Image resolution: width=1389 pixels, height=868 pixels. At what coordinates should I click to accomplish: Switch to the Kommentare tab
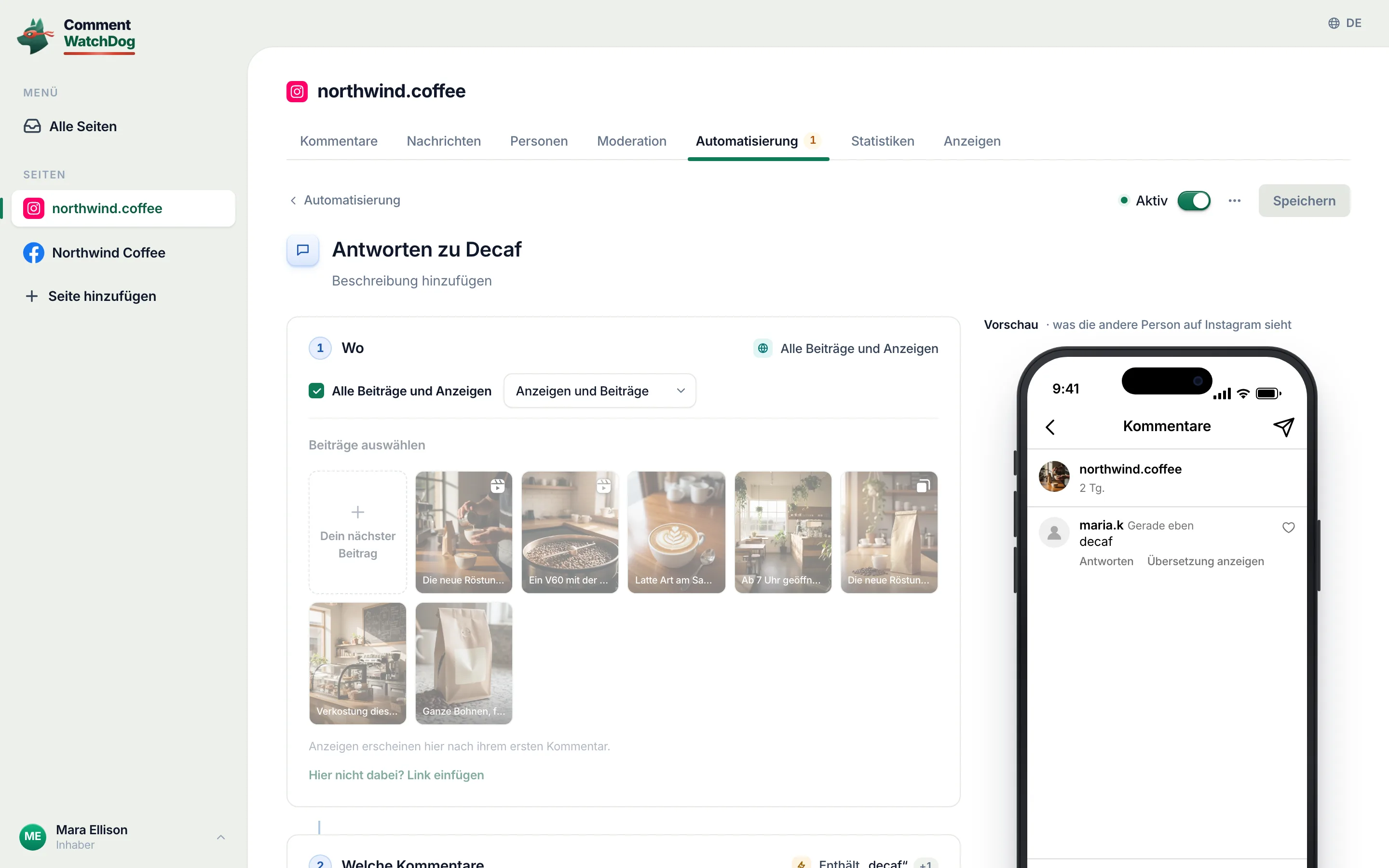[x=339, y=141]
